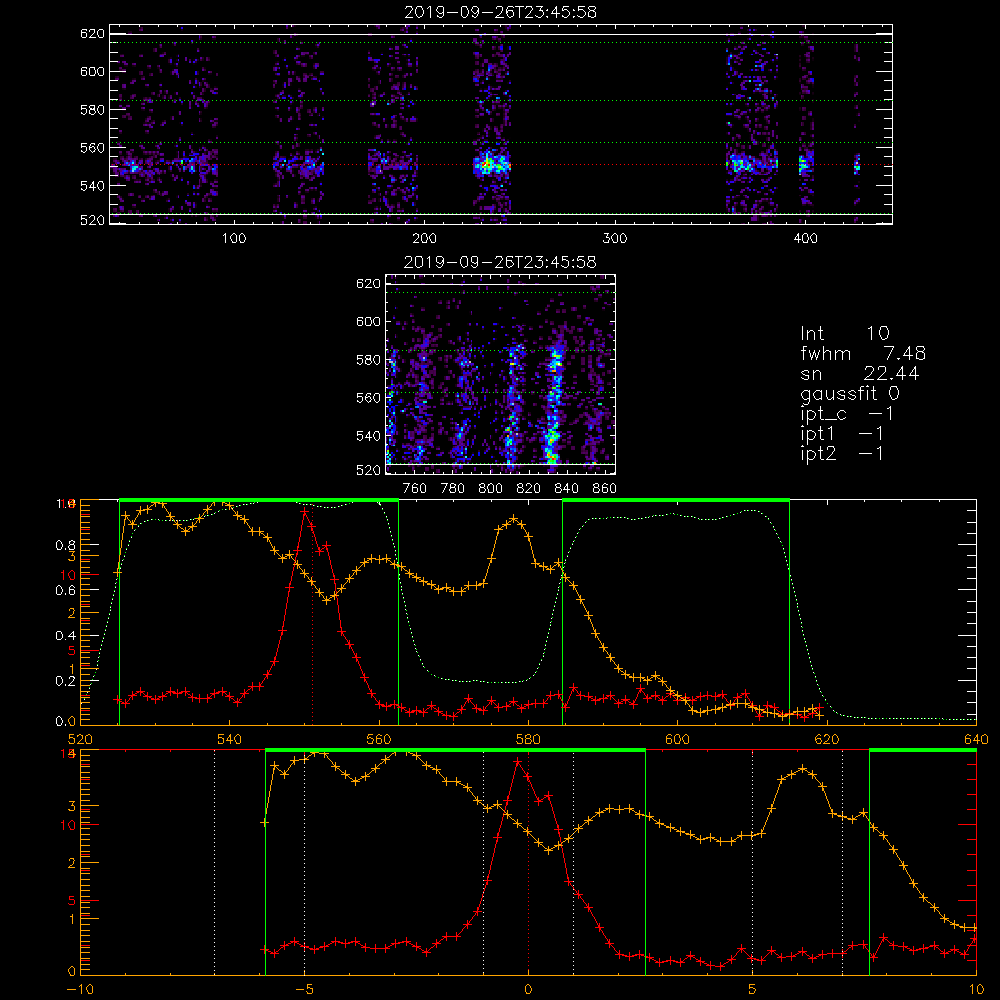Select the 'fwhm 7.48' readout
This screenshot has height=1000, width=1000.
tap(863, 353)
